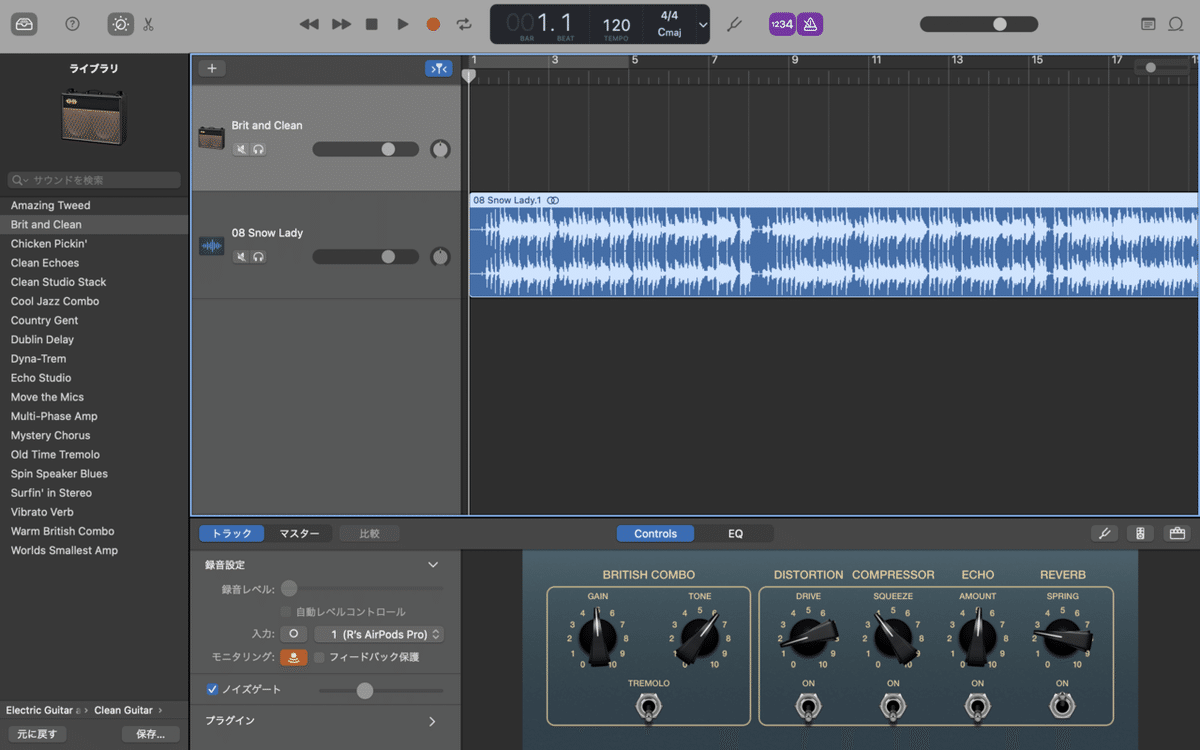Open the Amp Designer icon

click(x=1140, y=533)
